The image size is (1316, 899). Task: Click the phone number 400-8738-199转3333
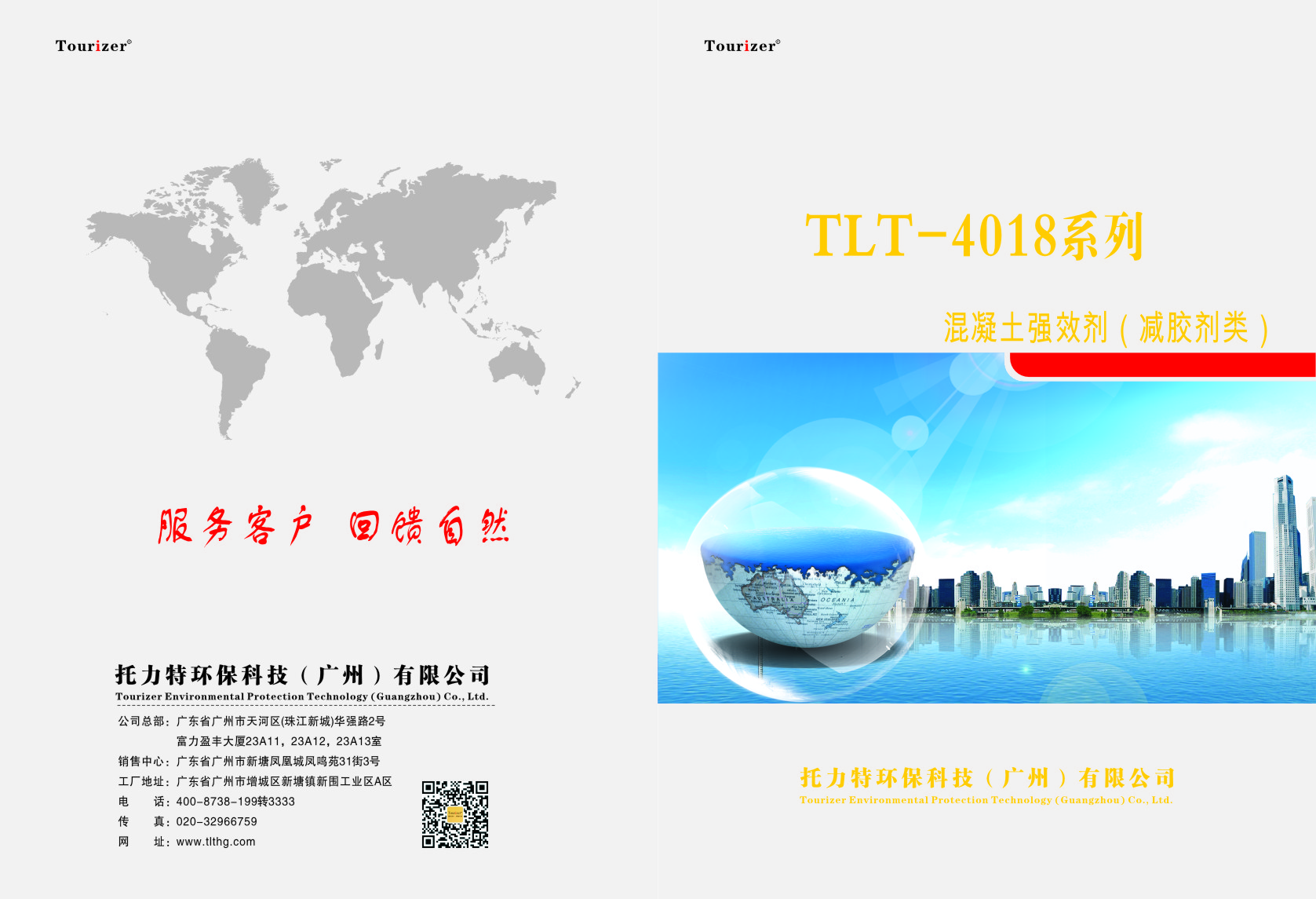[235, 802]
